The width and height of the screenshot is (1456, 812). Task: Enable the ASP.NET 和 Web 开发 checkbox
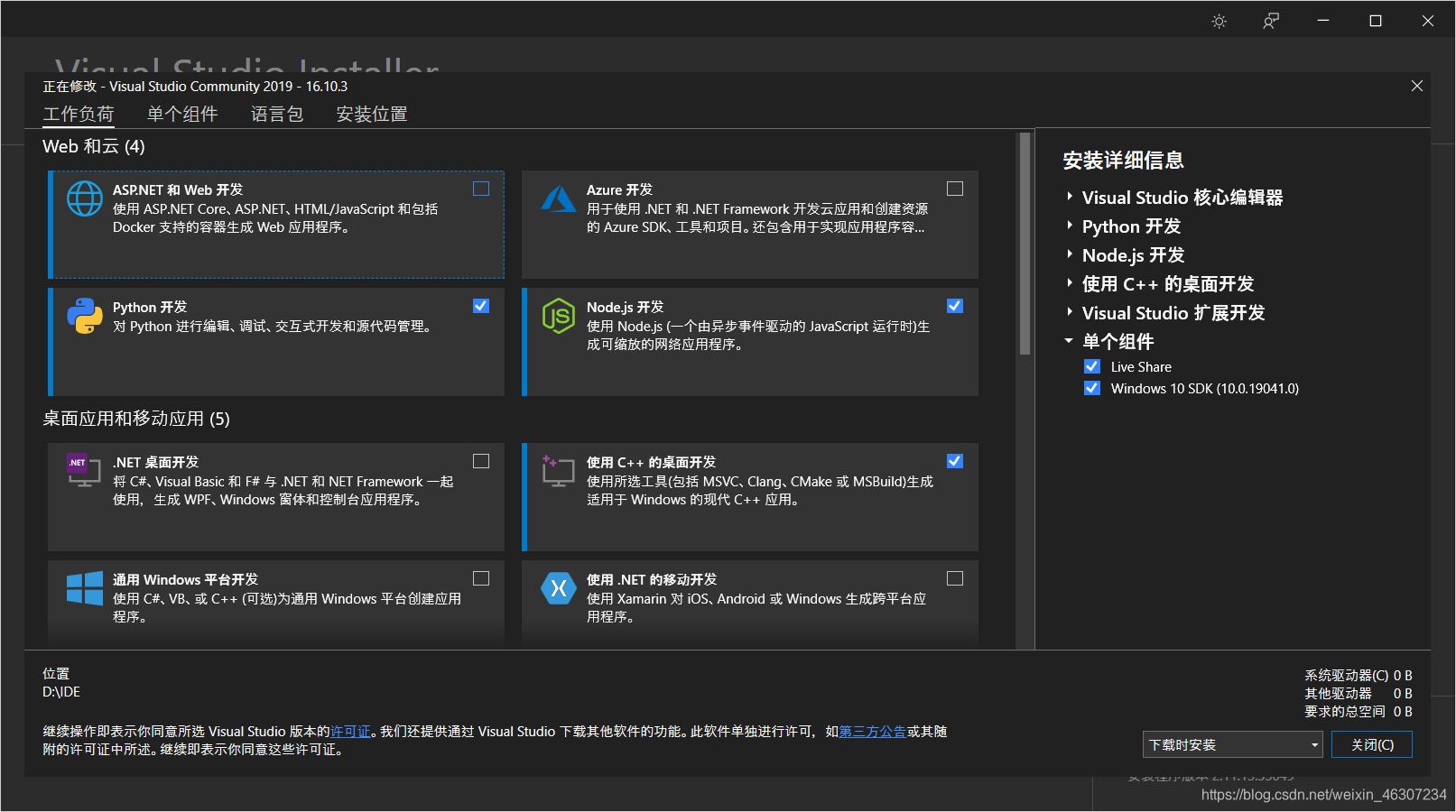coord(481,189)
